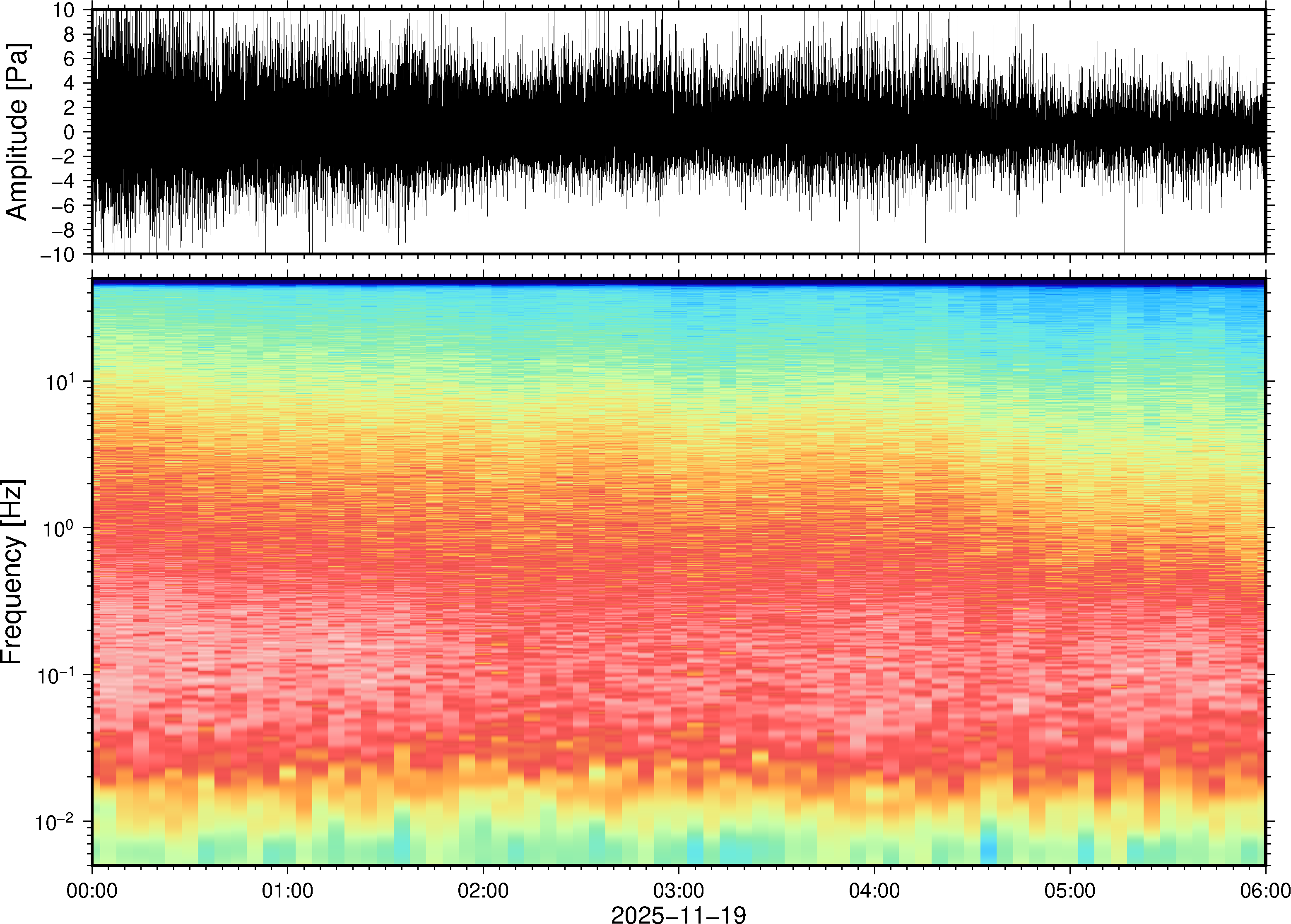Click the 00:00 start time label
This screenshot has width=1291, height=924.
pyautogui.click(x=92, y=890)
